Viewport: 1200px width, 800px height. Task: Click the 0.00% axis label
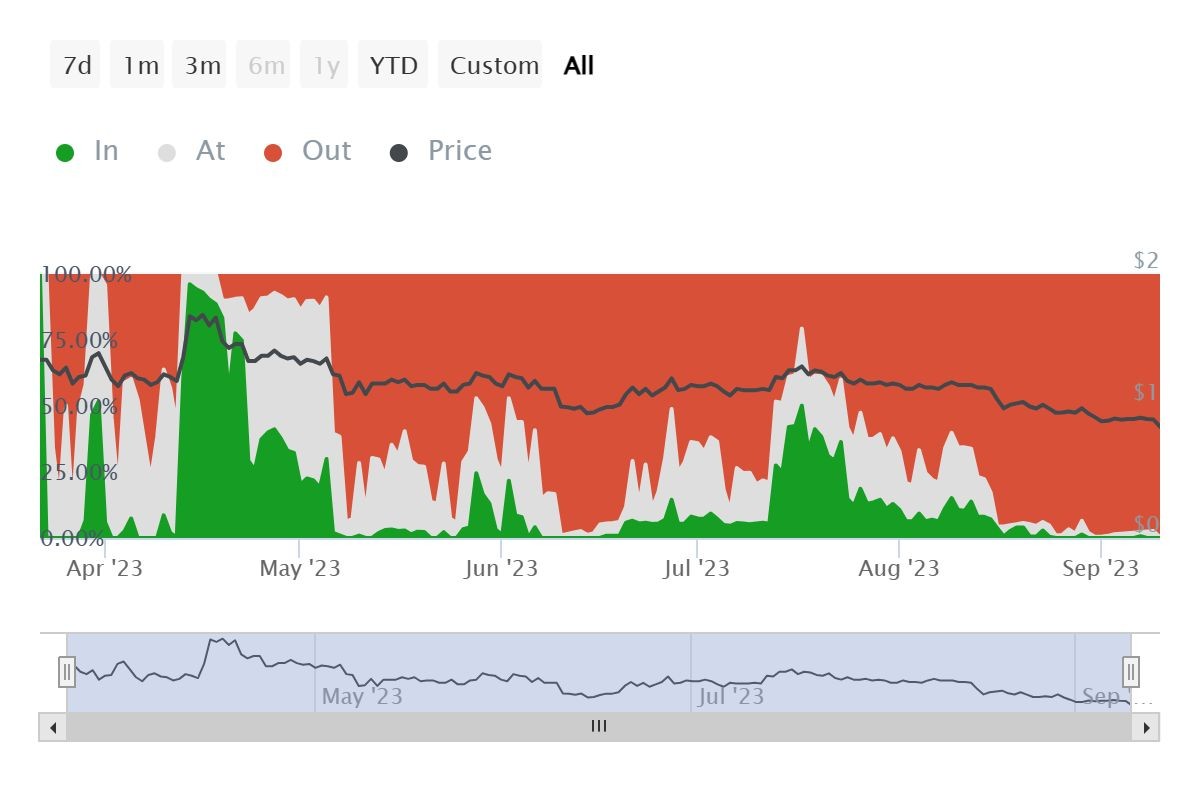point(72,538)
